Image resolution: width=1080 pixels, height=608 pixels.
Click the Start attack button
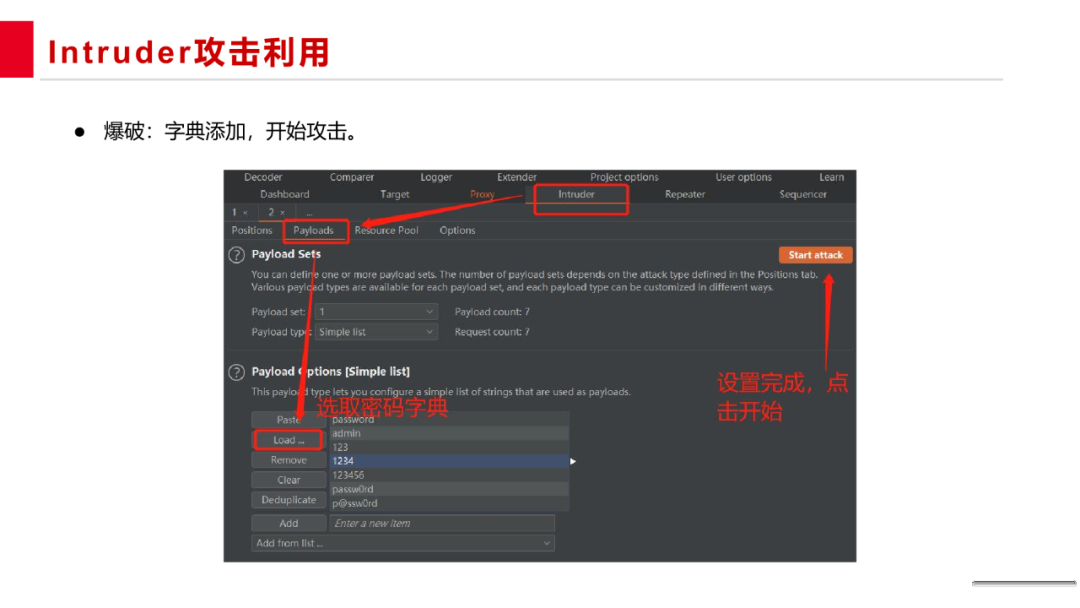816,255
